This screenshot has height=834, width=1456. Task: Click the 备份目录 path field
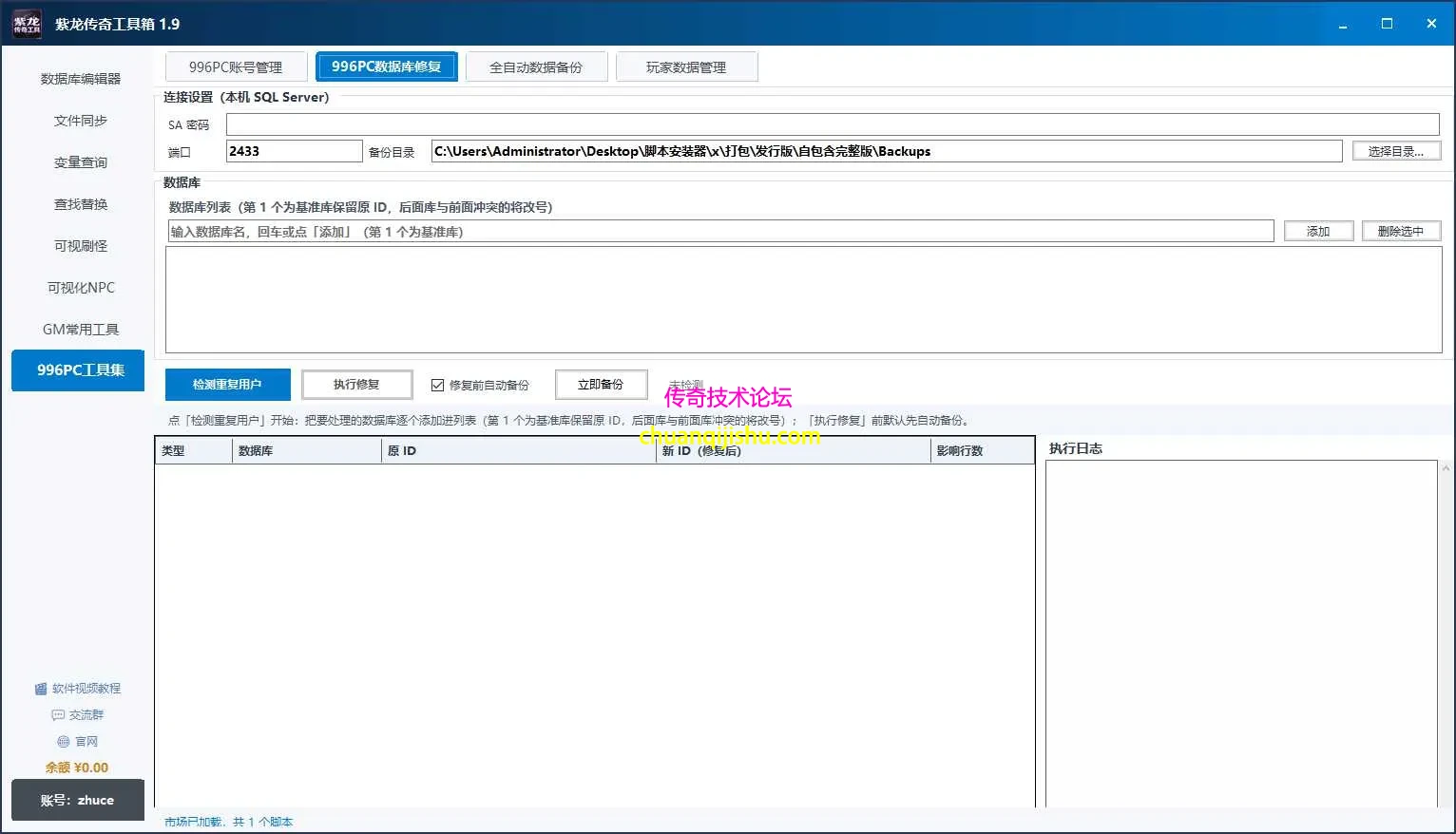[x=887, y=151]
